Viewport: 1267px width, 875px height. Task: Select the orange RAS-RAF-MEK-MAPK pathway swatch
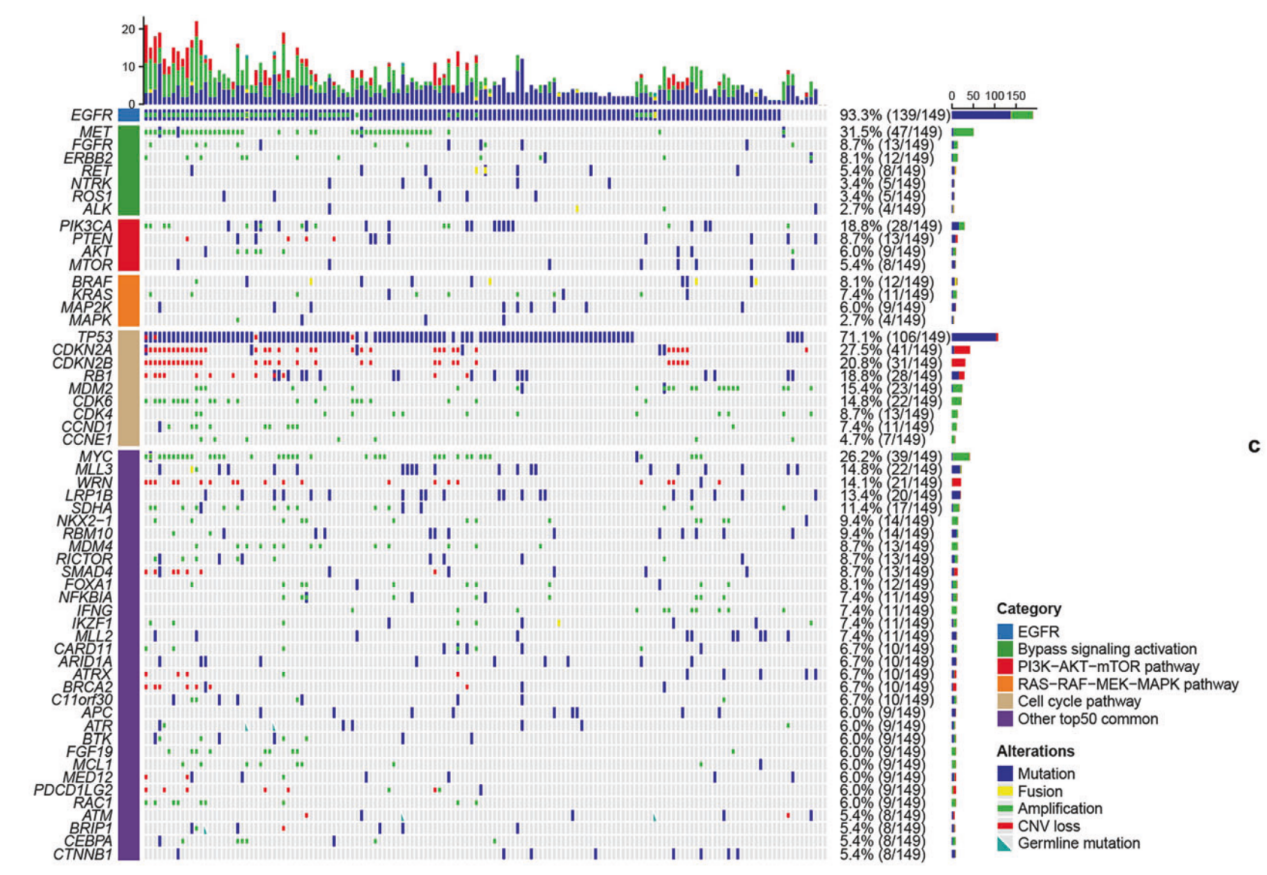click(x=1005, y=683)
